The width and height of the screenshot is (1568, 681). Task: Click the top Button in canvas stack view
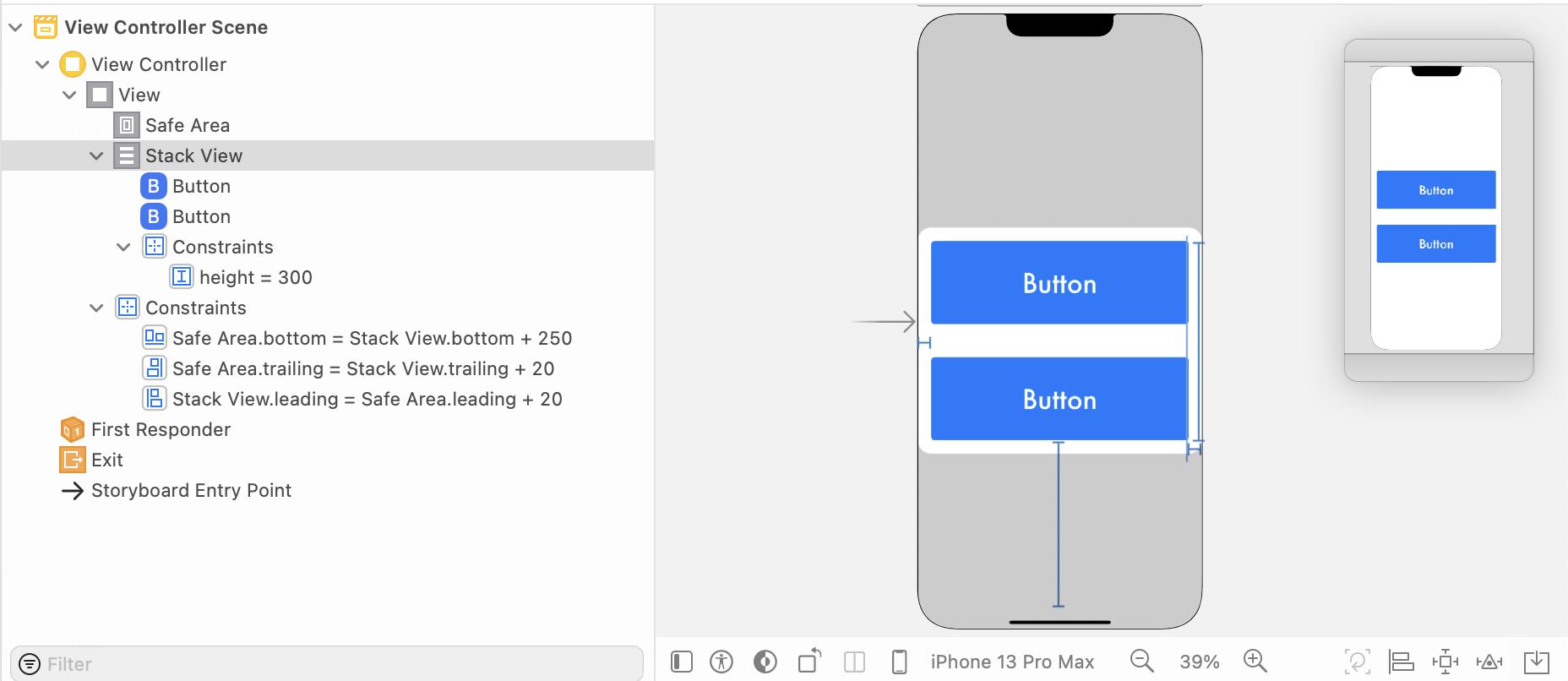[x=1059, y=283]
